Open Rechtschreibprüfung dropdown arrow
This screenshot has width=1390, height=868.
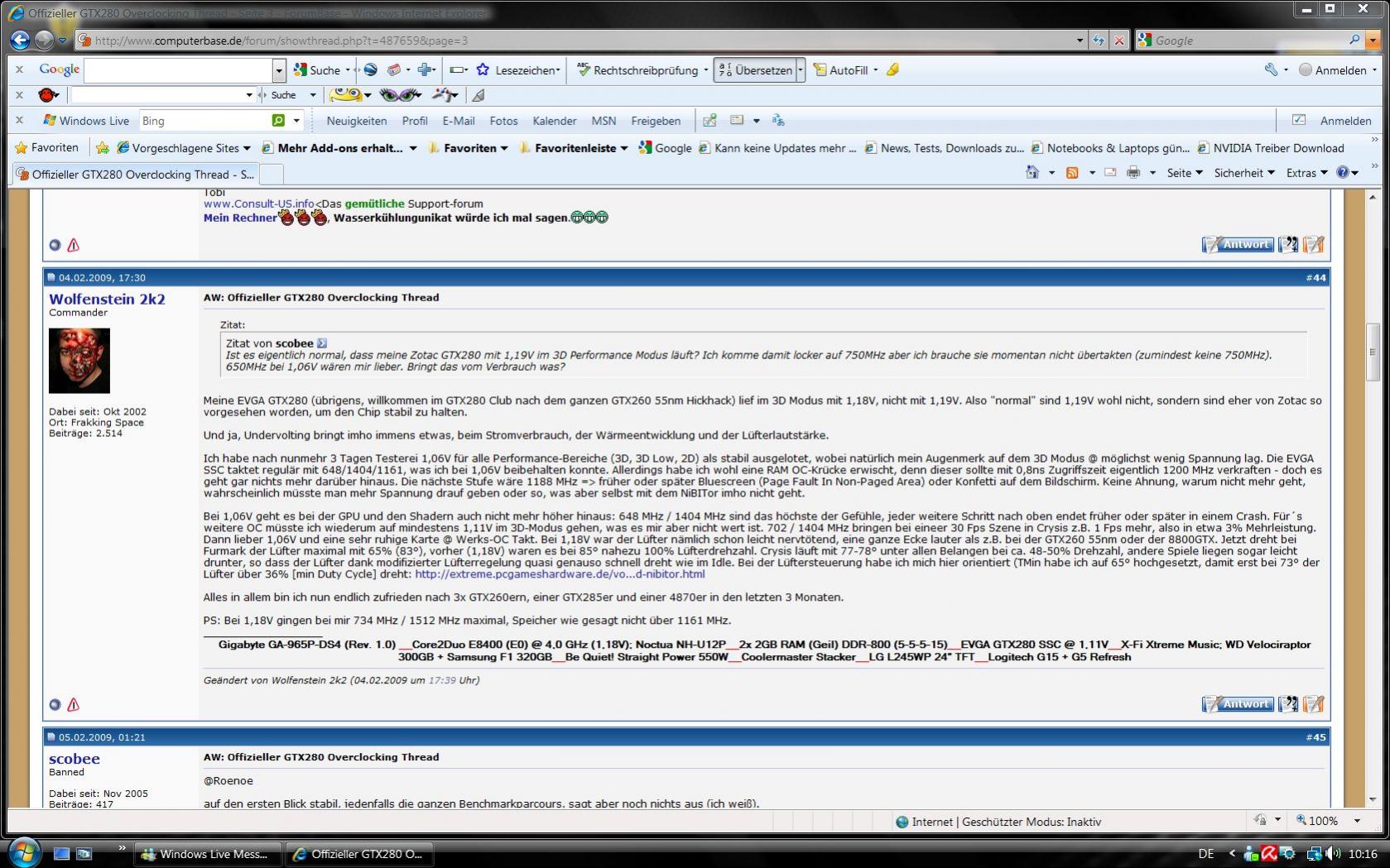click(705, 70)
